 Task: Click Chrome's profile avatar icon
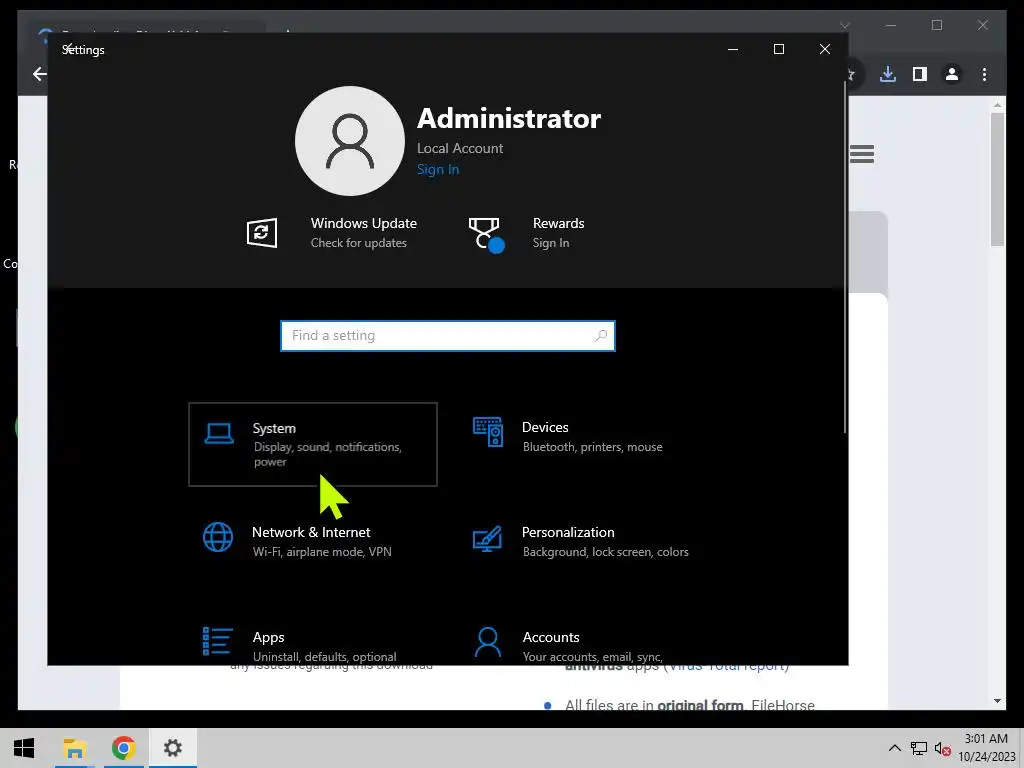coord(952,74)
